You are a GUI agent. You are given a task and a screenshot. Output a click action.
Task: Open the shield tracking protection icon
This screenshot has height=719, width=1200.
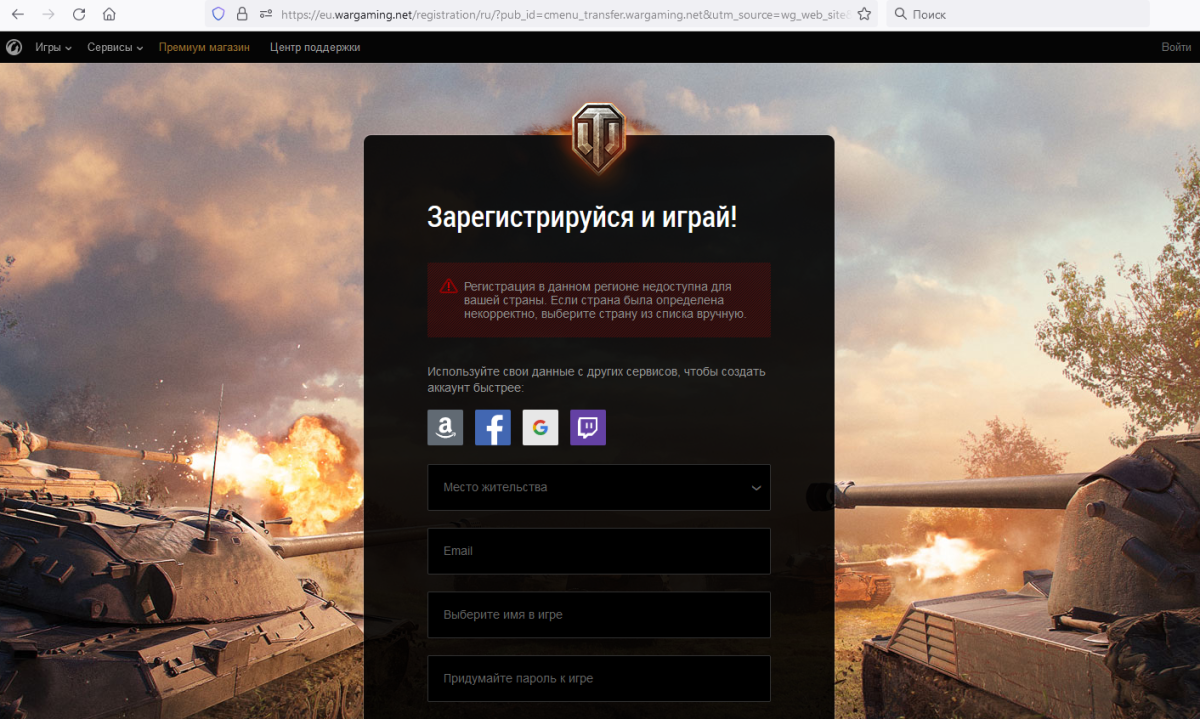click(218, 14)
